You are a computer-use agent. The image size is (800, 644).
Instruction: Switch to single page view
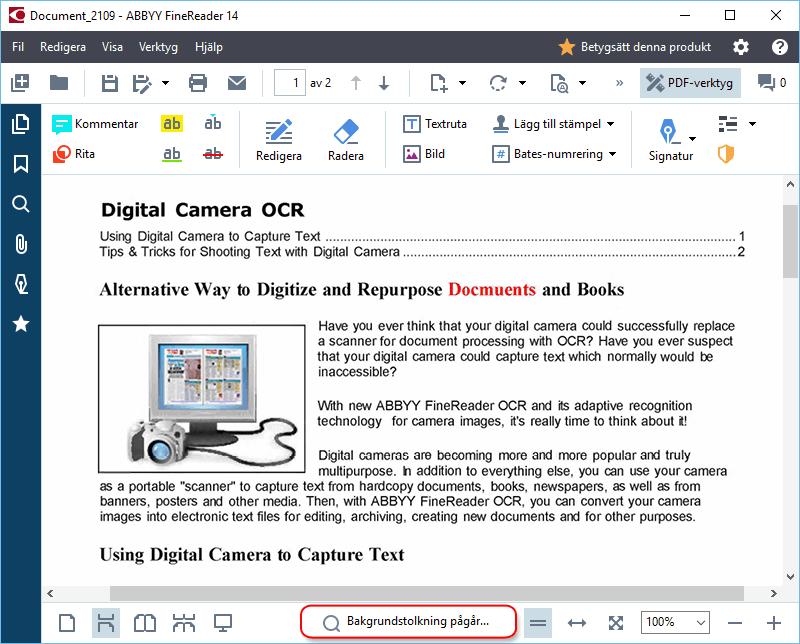67,623
